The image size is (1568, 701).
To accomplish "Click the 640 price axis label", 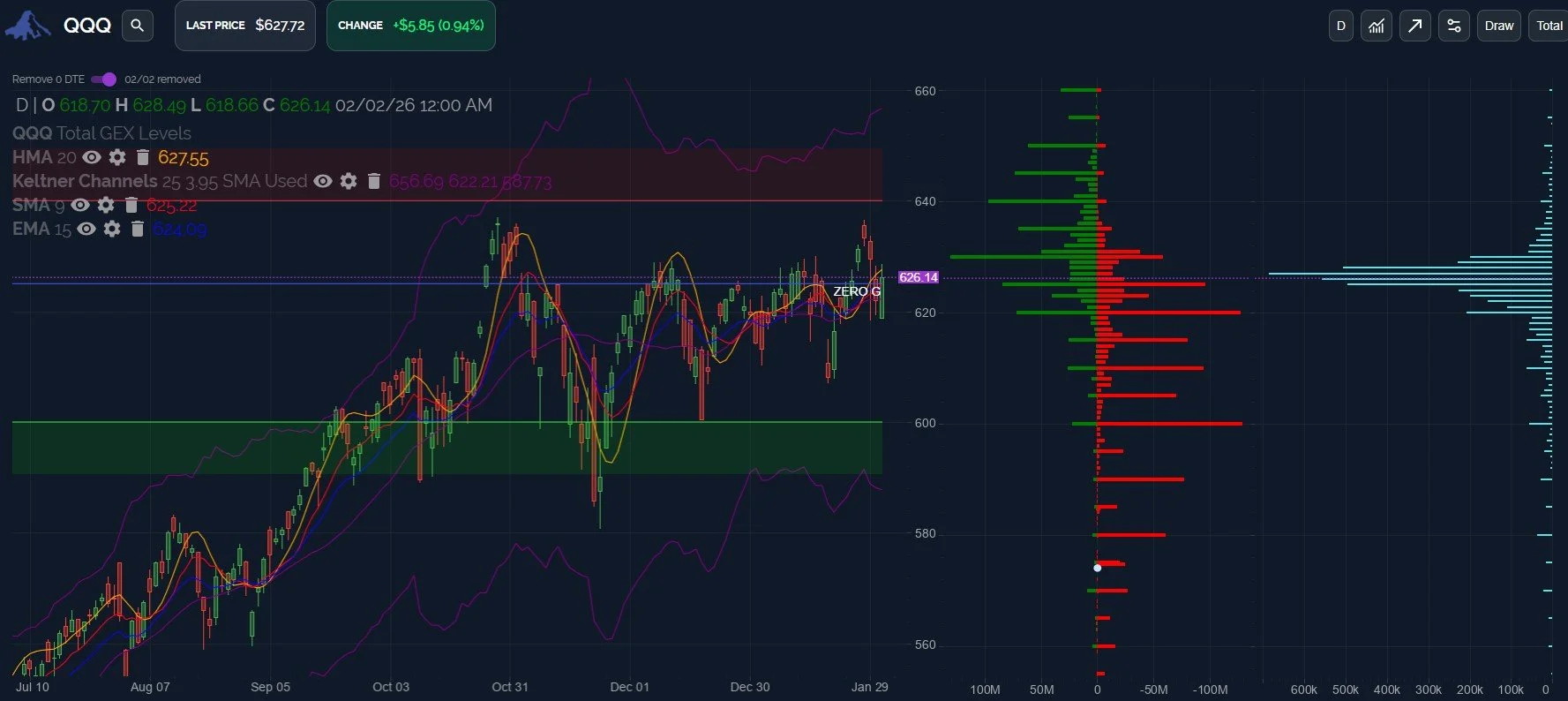I will [925, 201].
